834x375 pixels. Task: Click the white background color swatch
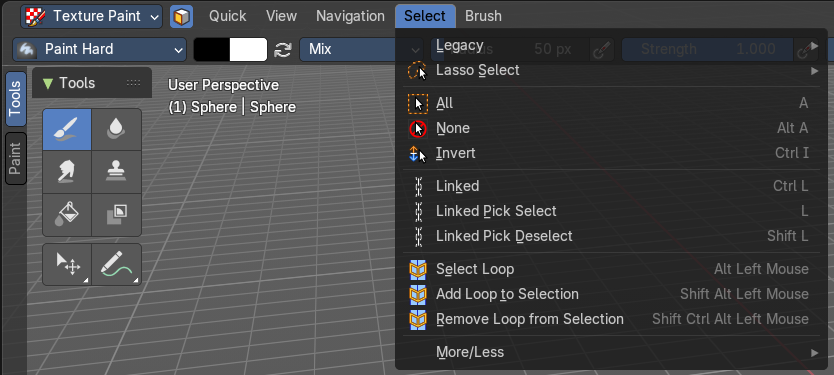point(248,49)
